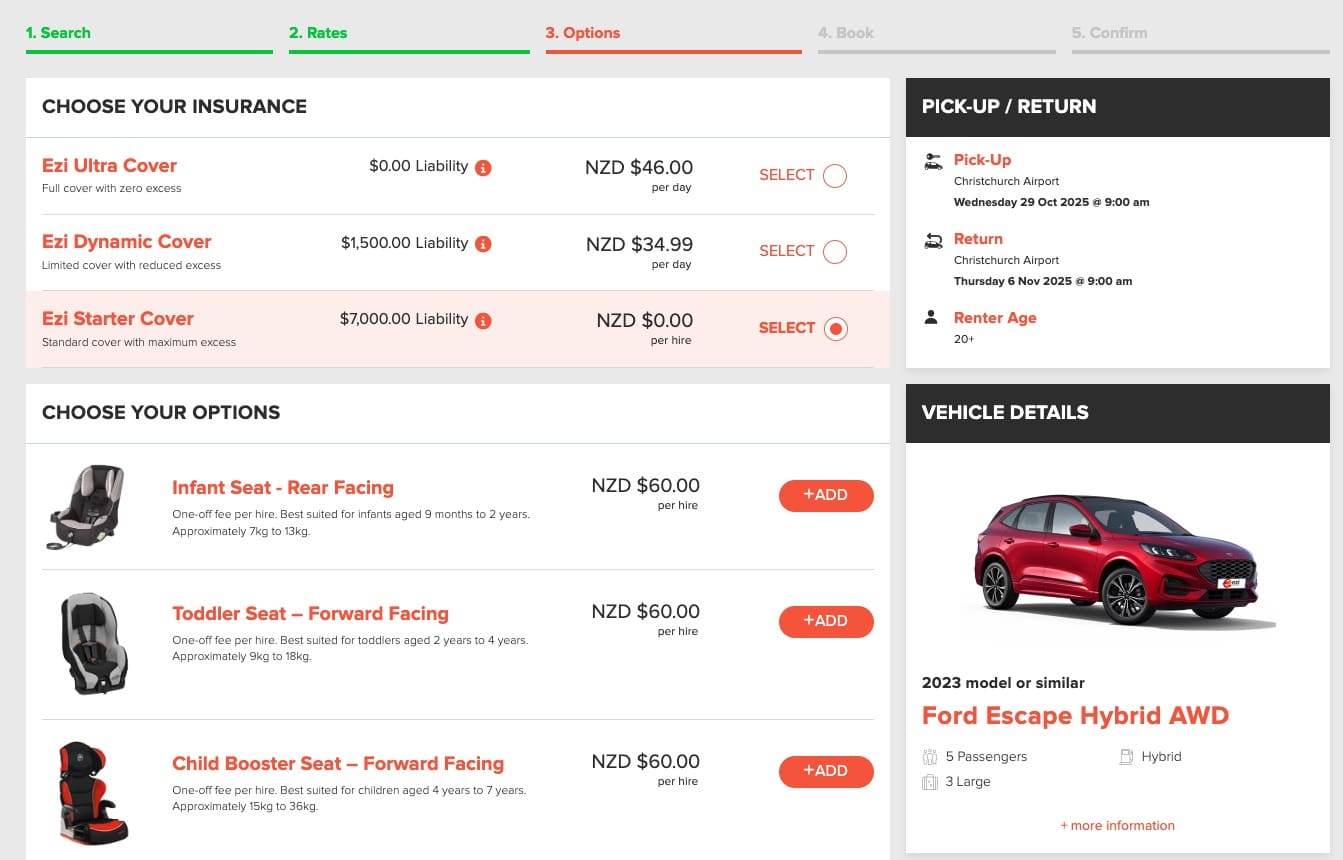Click the Return arrows car icon
Image resolution: width=1343 pixels, height=860 pixels.
[933, 240]
